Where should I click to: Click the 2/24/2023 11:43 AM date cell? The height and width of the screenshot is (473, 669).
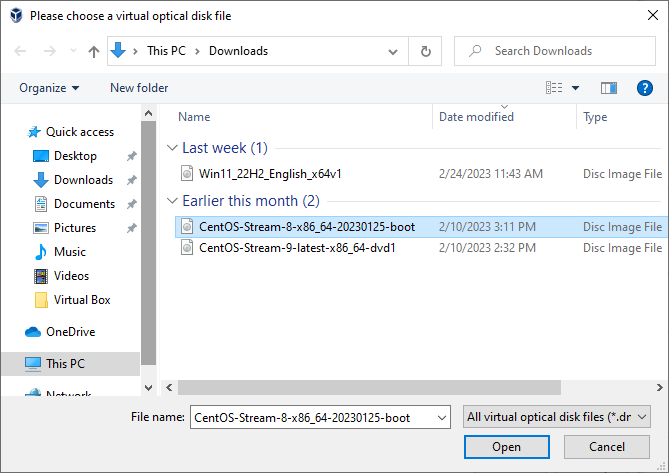tap(491, 174)
